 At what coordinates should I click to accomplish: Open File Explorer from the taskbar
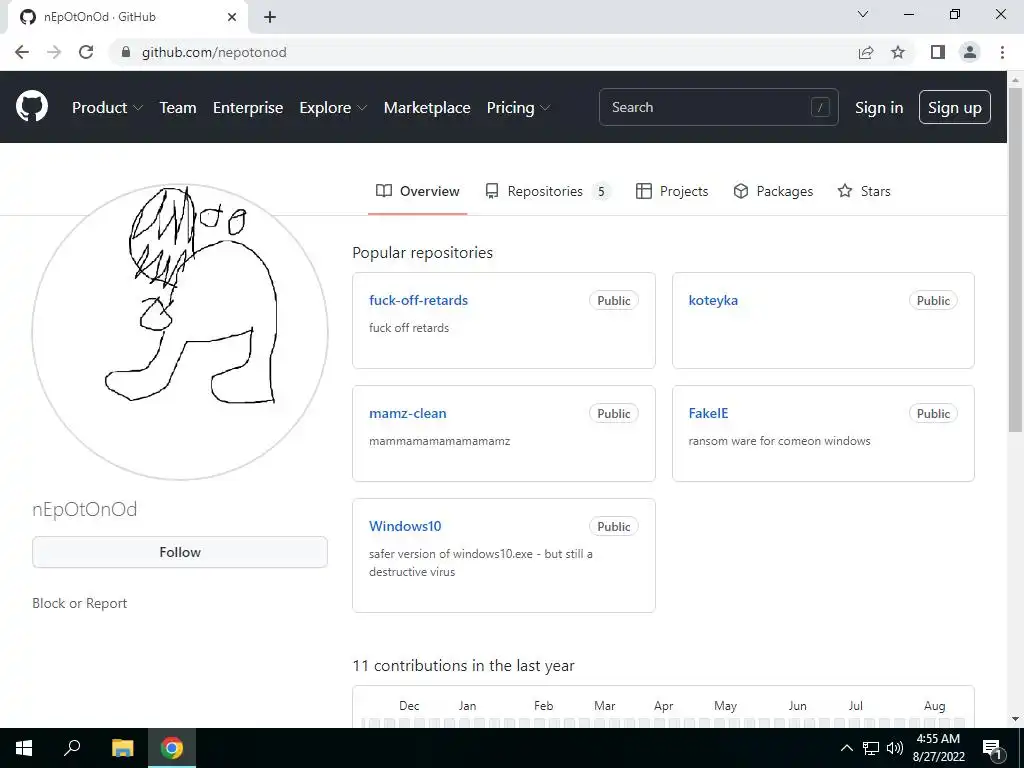coord(122,748)
